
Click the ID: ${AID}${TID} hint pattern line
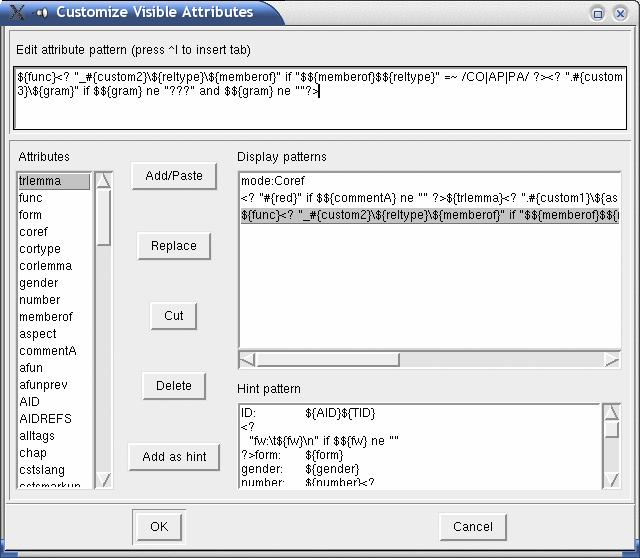[308, 413]
